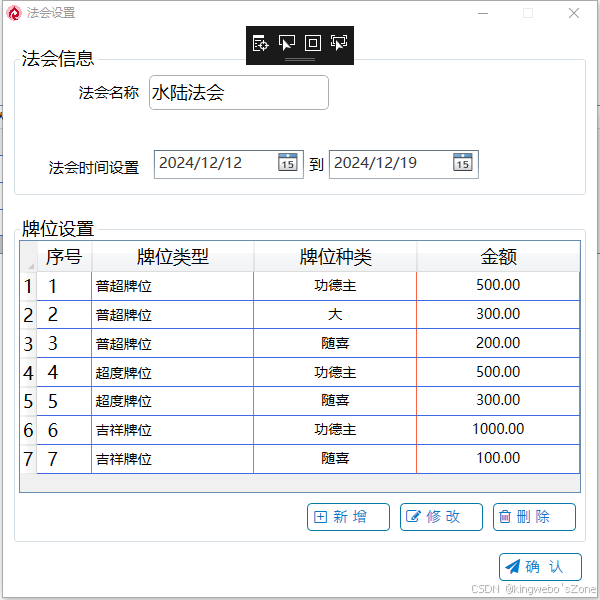Click 功德主 cell in row 4
The width and height of the screenshot is (600, 600).
click(x=335, y=372)
